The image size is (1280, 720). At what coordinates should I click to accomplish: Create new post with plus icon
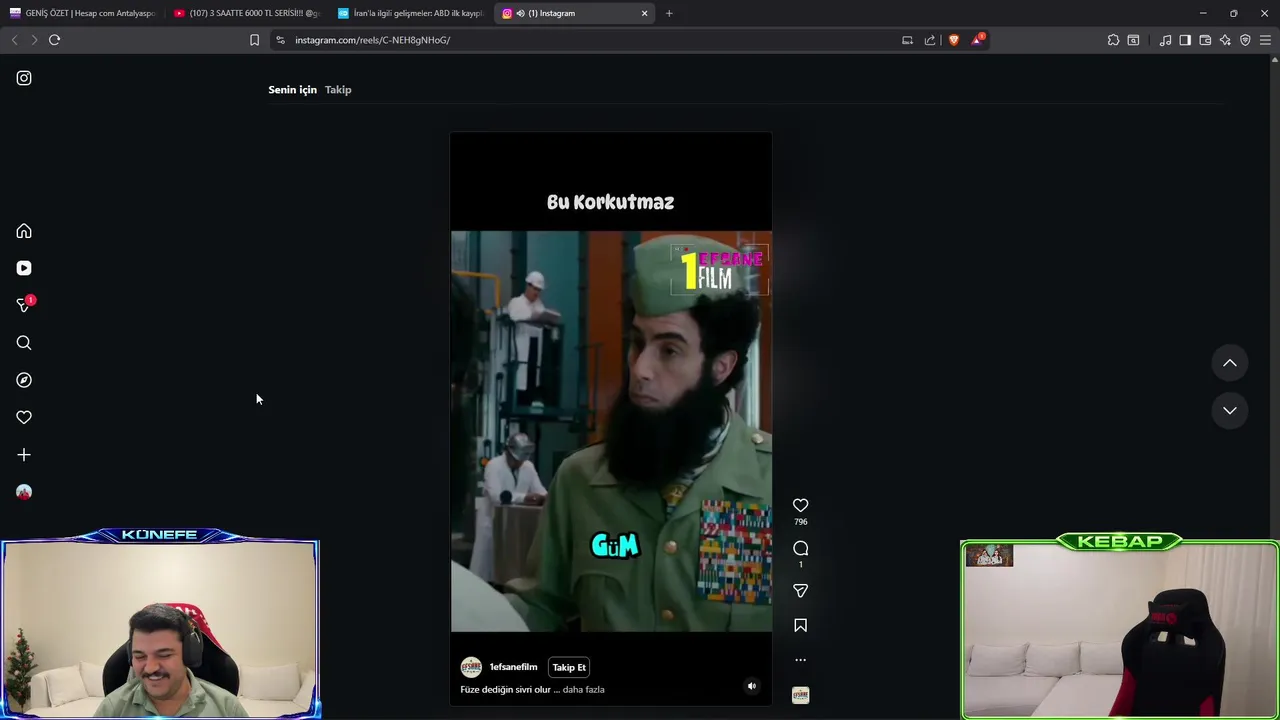pos(24,455)
